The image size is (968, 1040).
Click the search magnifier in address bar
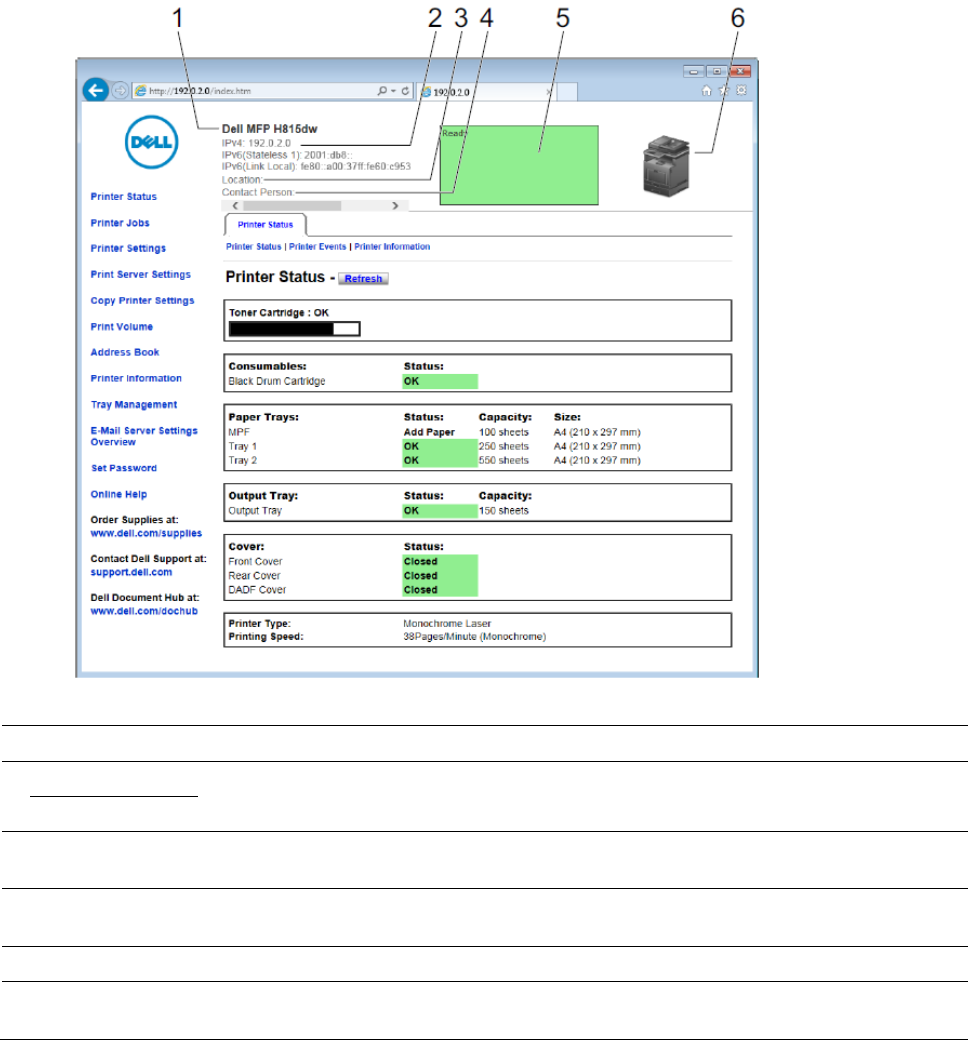point(382,91)
